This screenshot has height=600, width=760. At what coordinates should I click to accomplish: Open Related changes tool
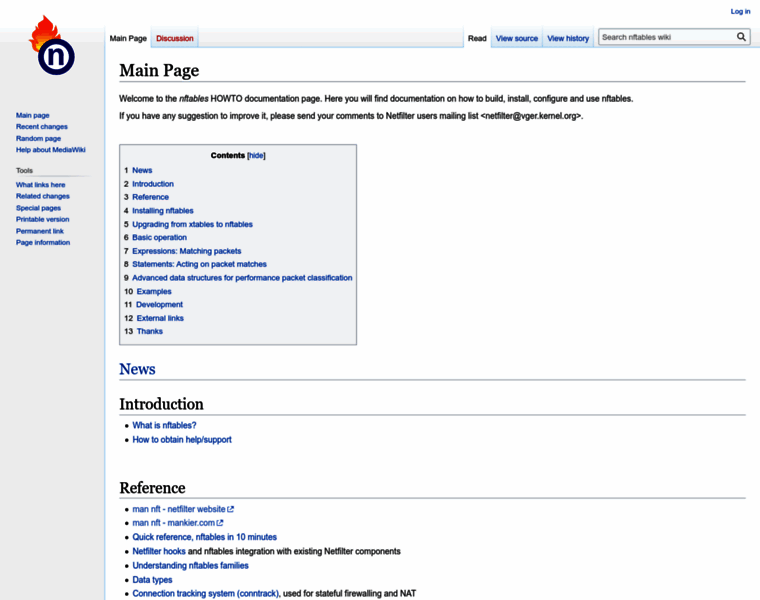pos(43,196)
